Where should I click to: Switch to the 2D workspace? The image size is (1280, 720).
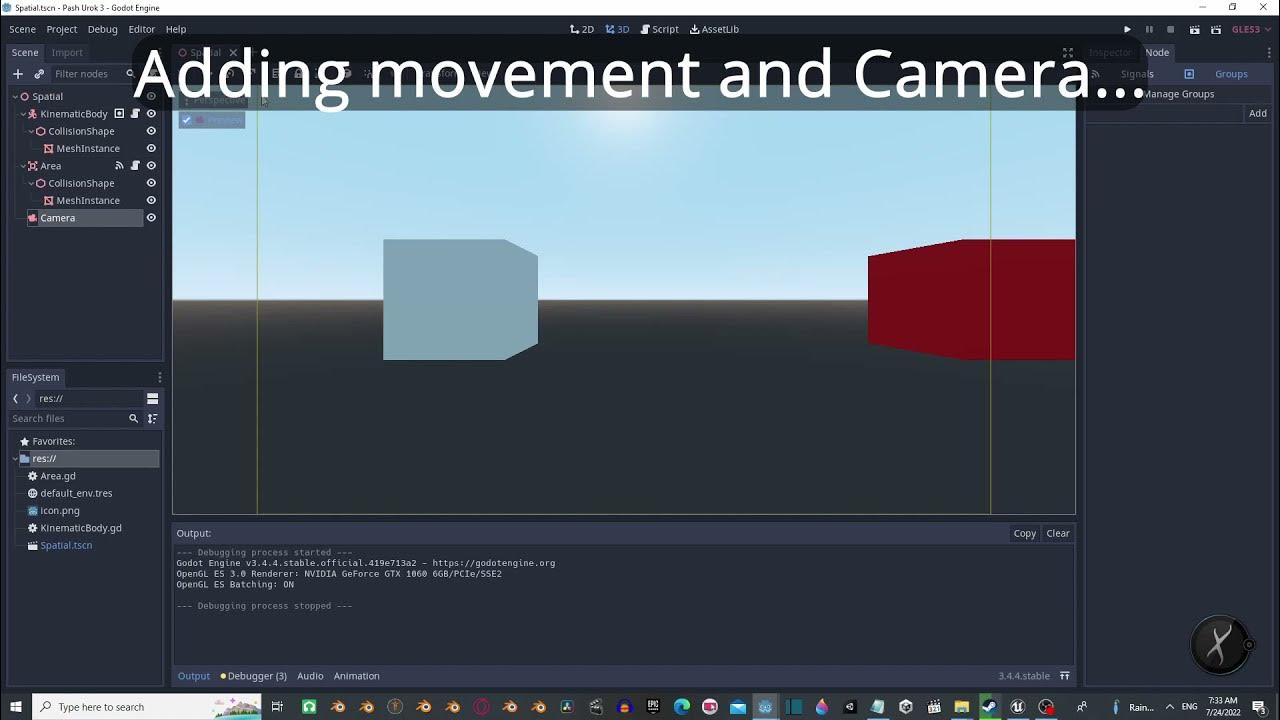click(x=582, y=30)
